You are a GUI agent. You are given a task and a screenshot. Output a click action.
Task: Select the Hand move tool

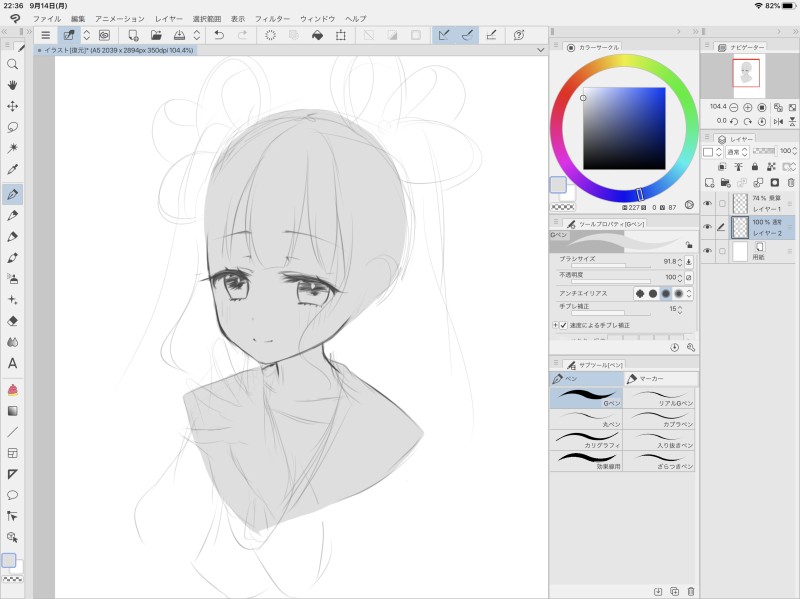click(12, 85)
